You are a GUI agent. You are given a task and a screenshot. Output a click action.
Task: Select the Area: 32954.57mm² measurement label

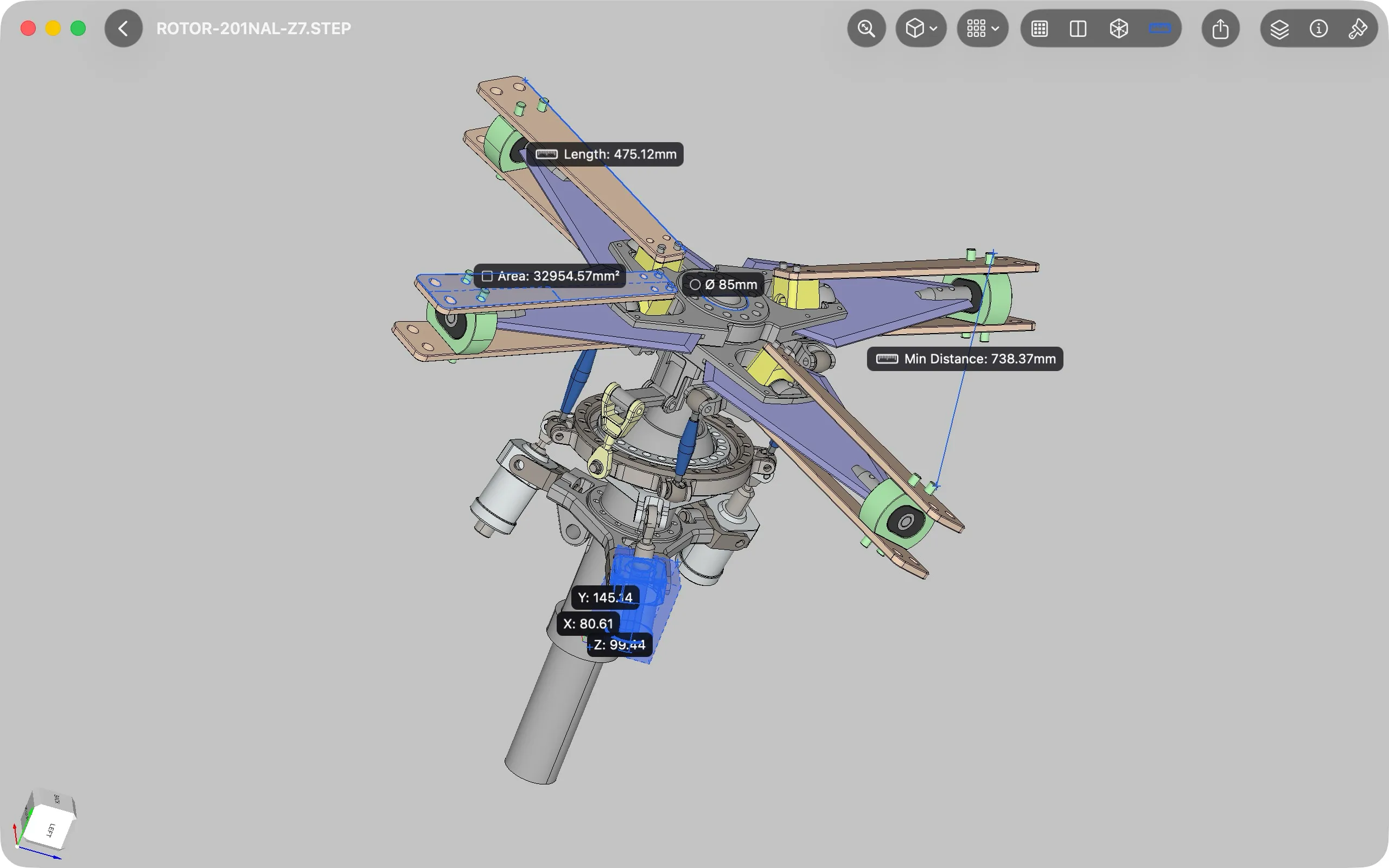[x=550, y=276]
